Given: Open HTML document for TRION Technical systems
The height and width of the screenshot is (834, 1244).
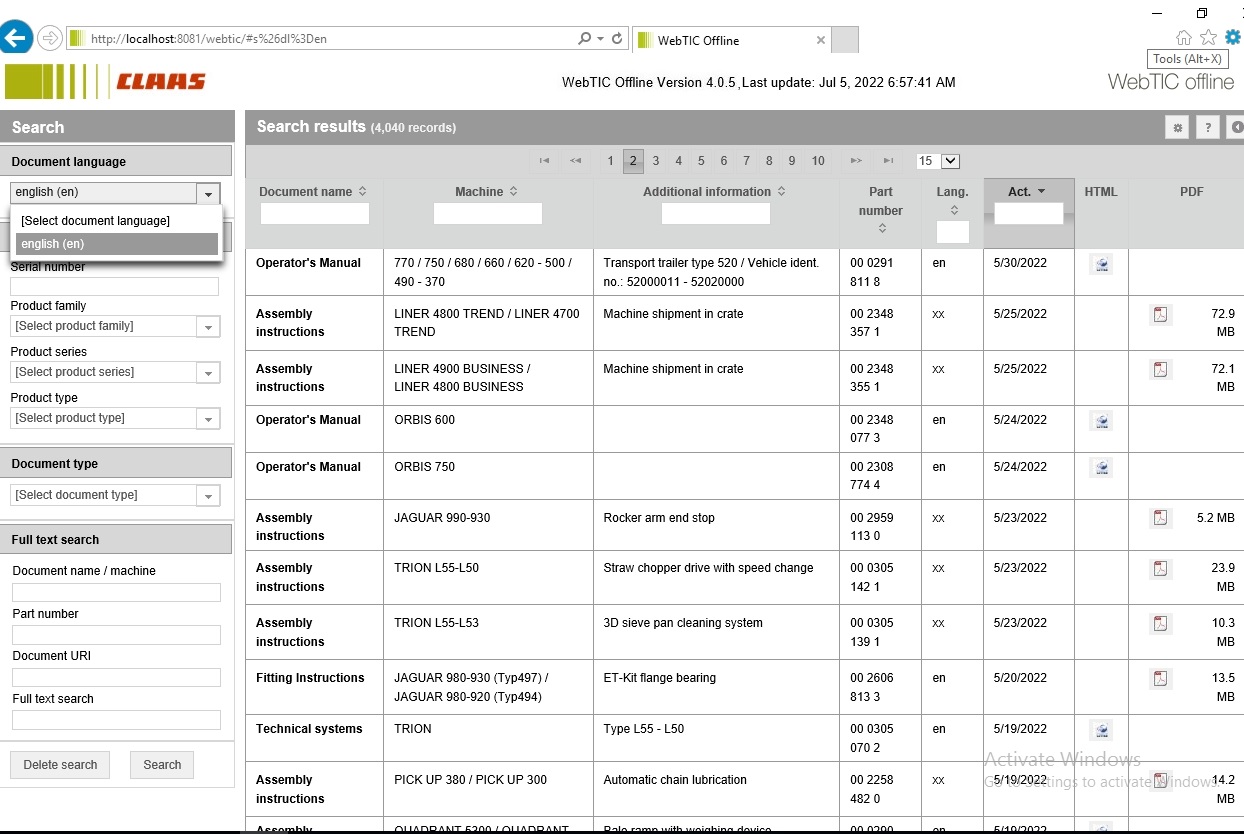Looking at the screenshot, I should tap(1101, 730).
